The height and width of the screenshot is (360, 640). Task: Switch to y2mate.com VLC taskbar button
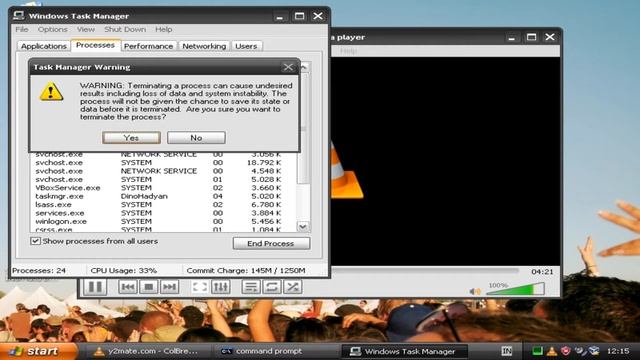[147, 351]
